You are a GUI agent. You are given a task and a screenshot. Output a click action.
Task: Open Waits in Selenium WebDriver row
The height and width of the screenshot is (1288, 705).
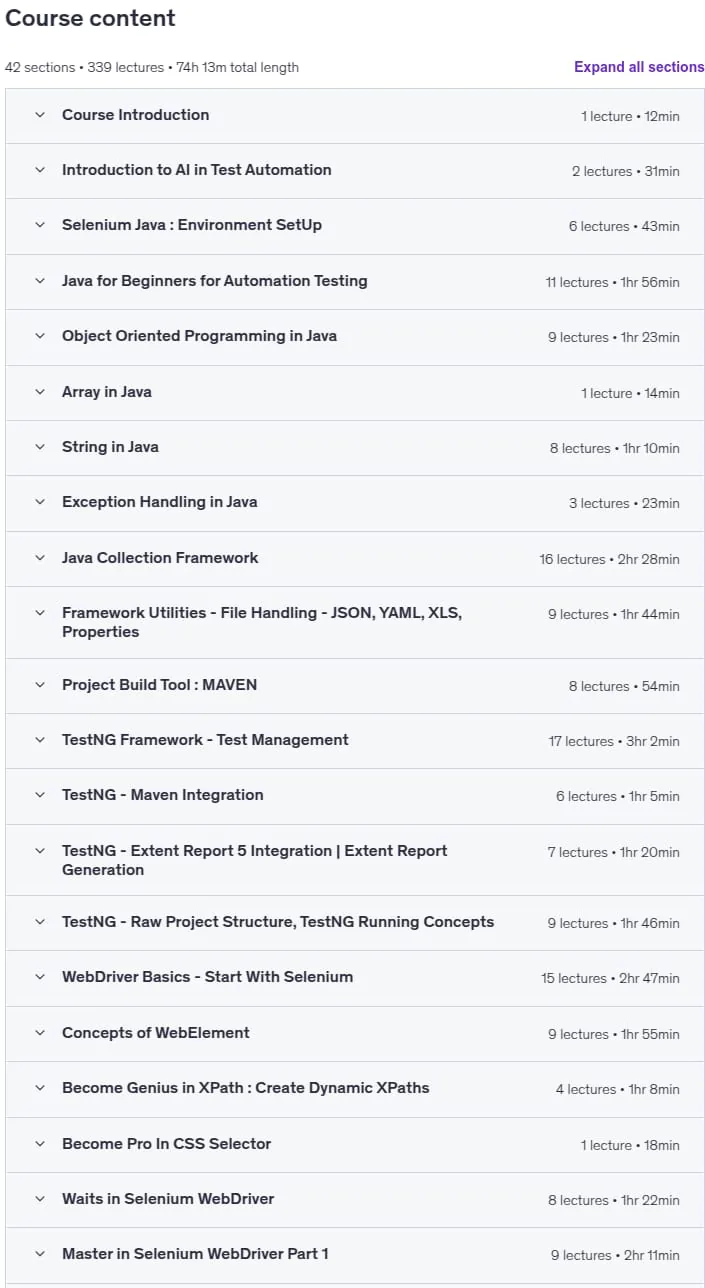(355, 1200)
